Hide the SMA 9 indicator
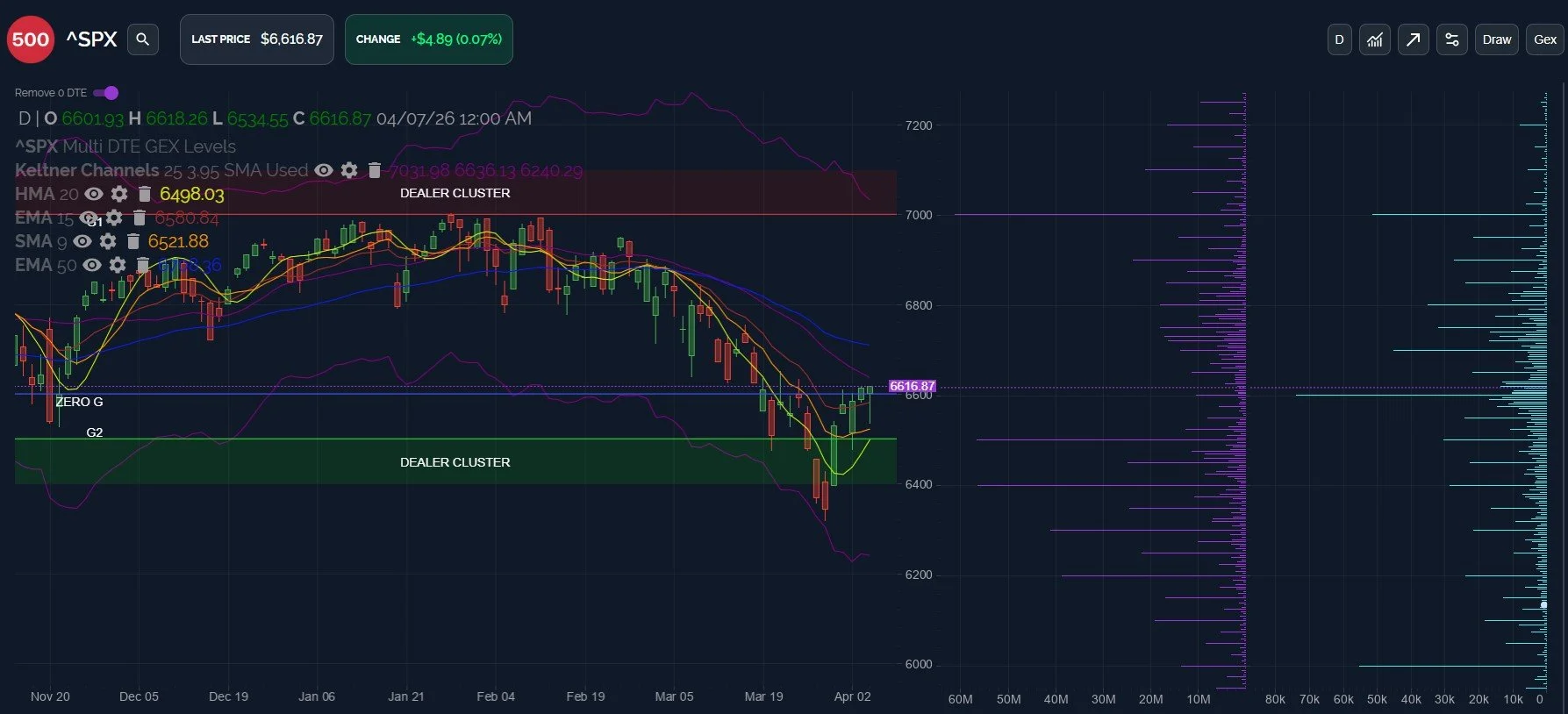This screenshot has width=1568, height=714. pos(82,241)
